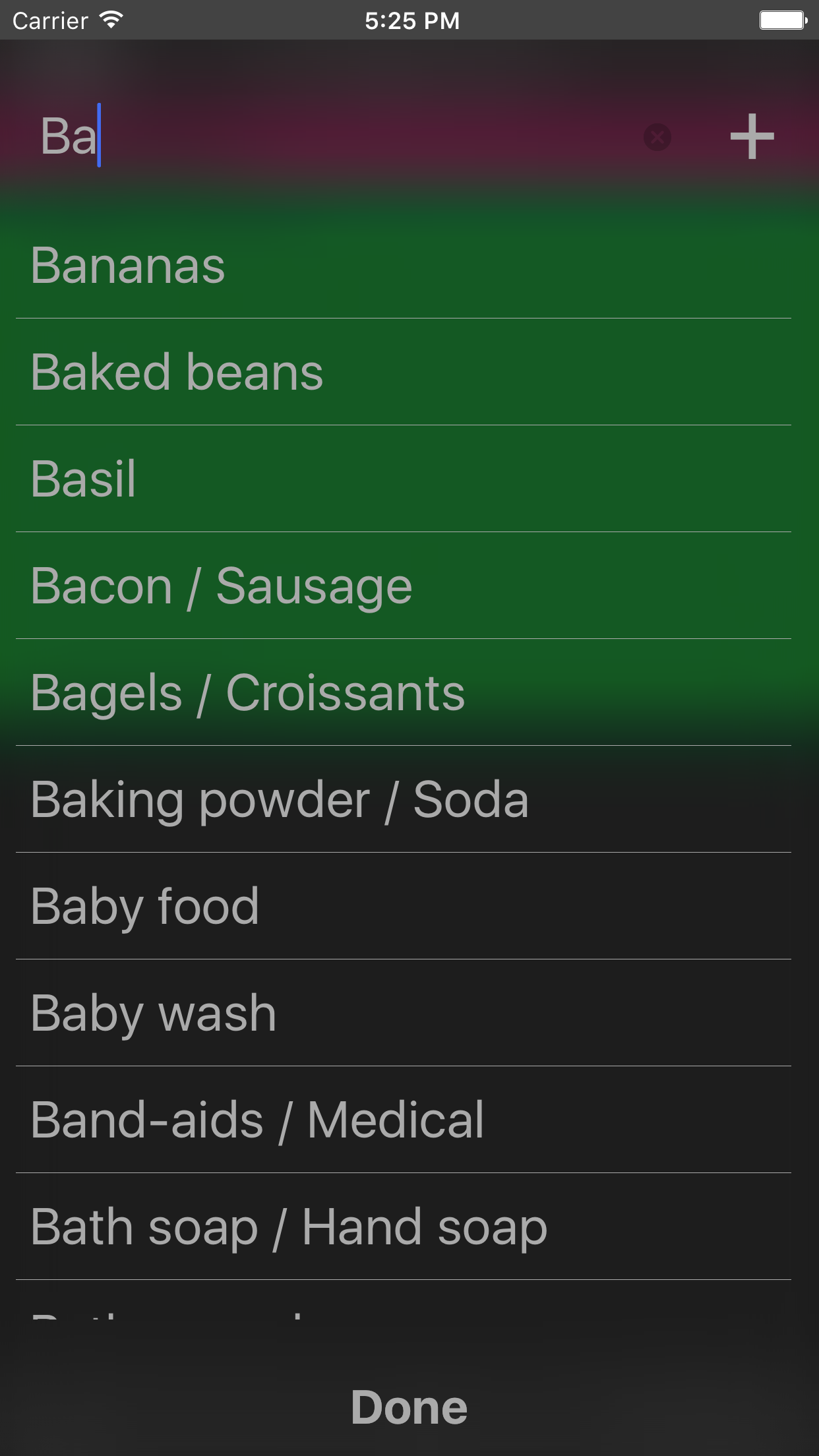This screenshot has width=819, height=1456.
Task: Click the typed 'Ba' text in search field
Action: [68, 136]
